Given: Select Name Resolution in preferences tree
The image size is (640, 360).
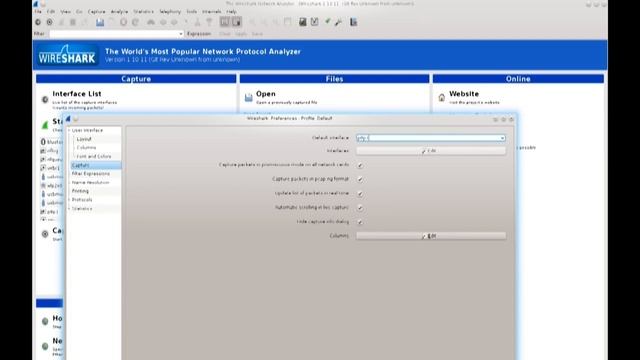Looking at the screenshot, I should click(x=91, y=182).
